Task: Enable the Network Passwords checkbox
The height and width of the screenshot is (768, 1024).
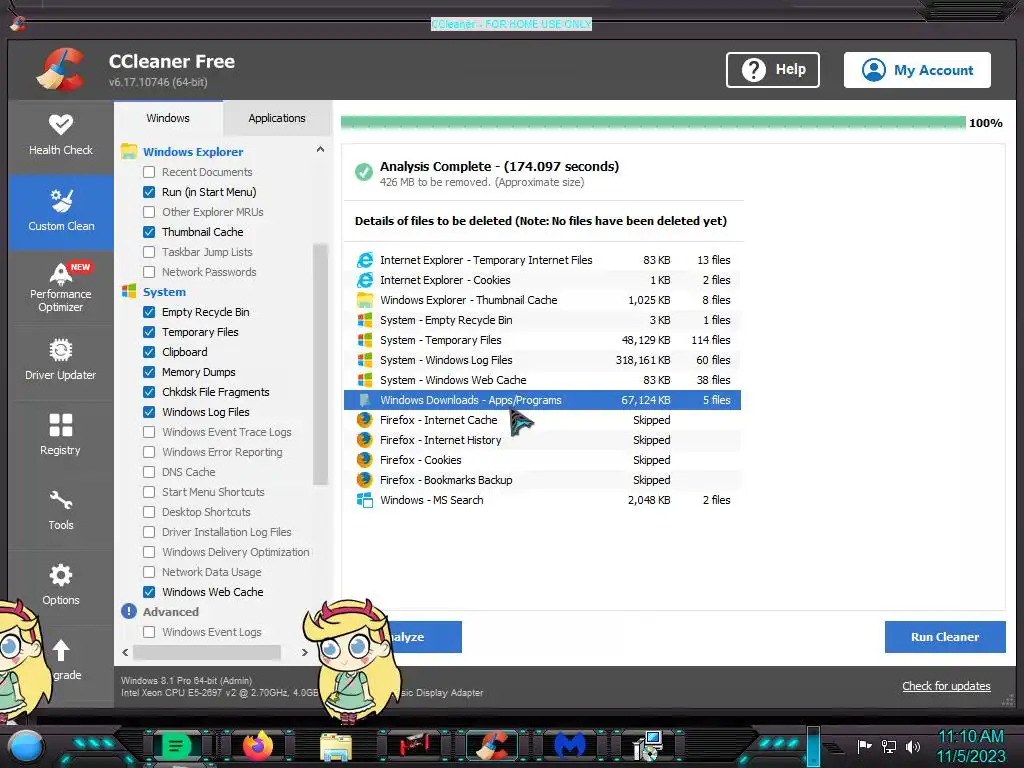Action: pyautogui.click(x=149, y=272)
